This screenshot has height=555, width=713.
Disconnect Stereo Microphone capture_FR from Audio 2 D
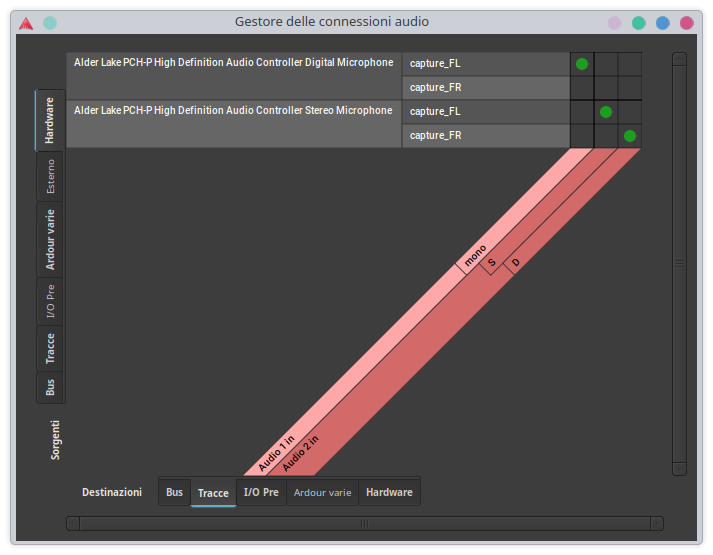tap(630, 136)
